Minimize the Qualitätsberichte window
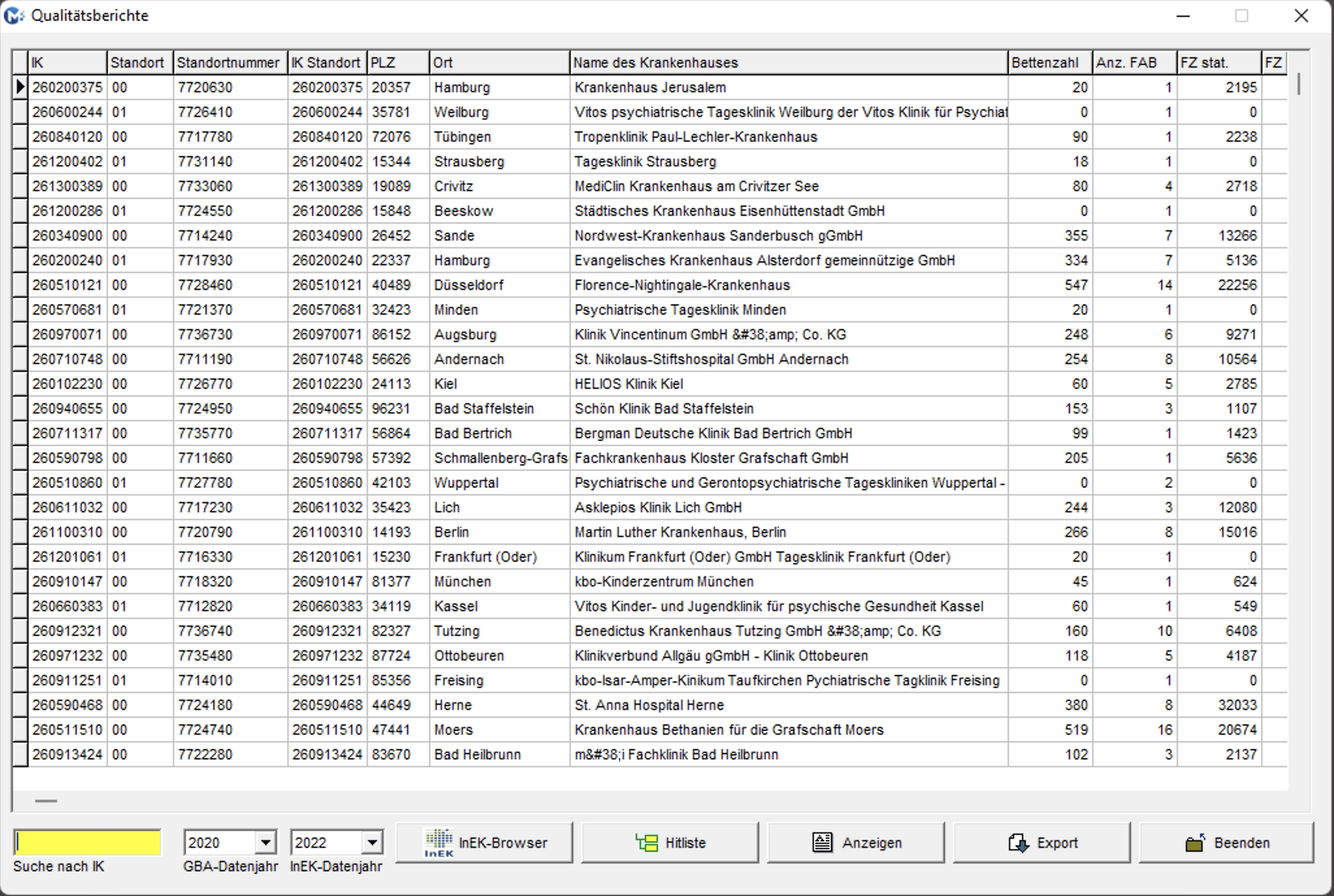 (x=1183, y=16)
